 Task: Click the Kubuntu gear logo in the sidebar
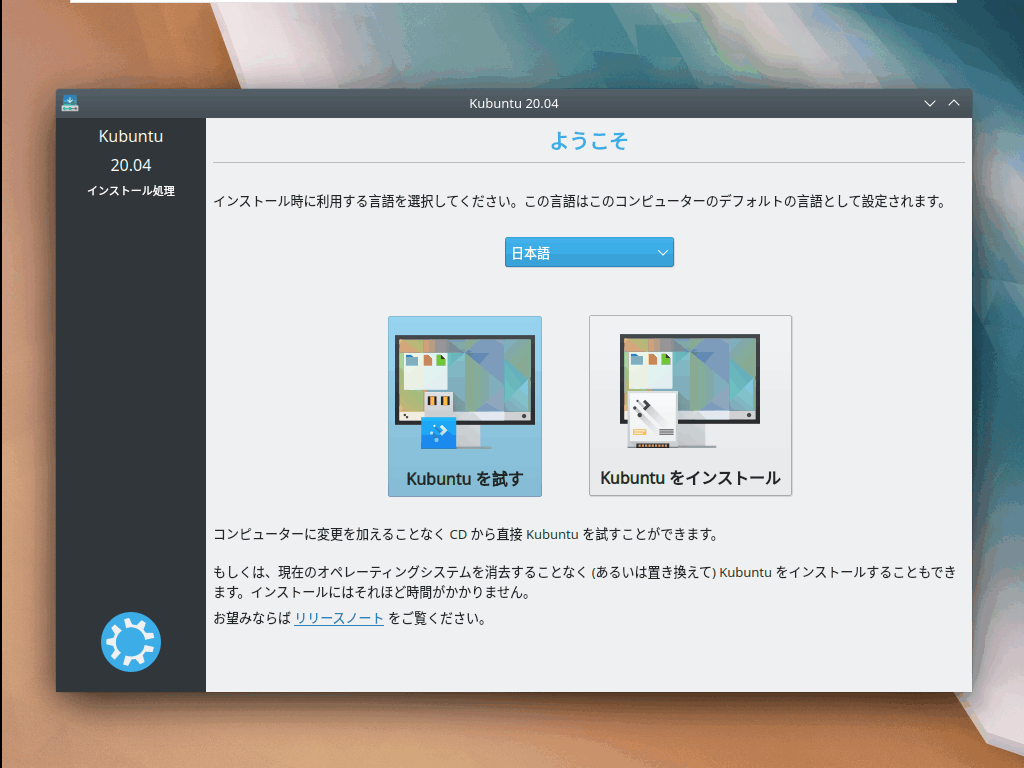pyautogui.click(x=131, y=642)
